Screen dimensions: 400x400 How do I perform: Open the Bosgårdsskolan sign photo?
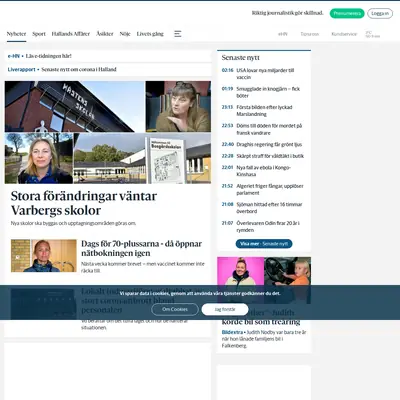coord(142,159)
